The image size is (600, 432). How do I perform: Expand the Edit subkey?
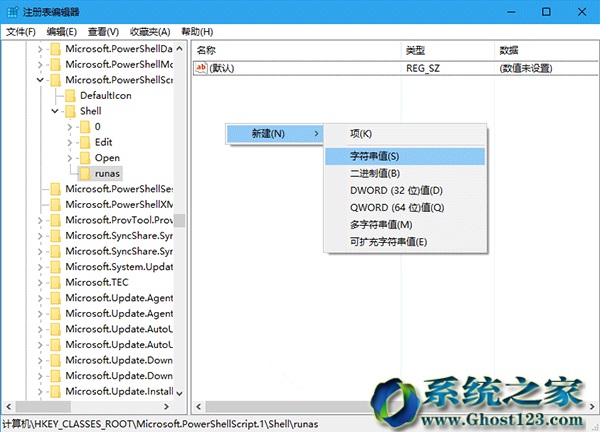click(x=69, y=143)
